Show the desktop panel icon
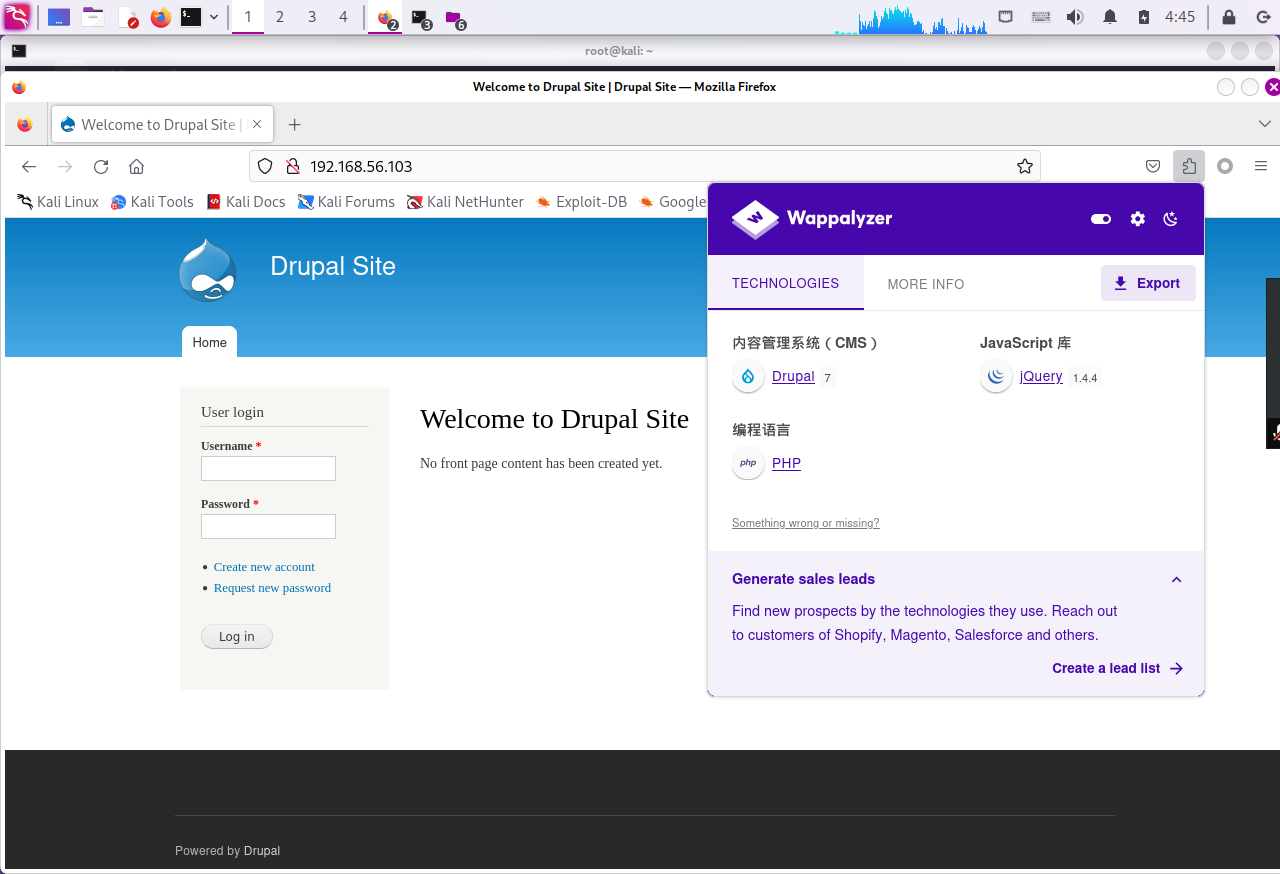Screen dimensions: 1280x874 coord(59,17)
